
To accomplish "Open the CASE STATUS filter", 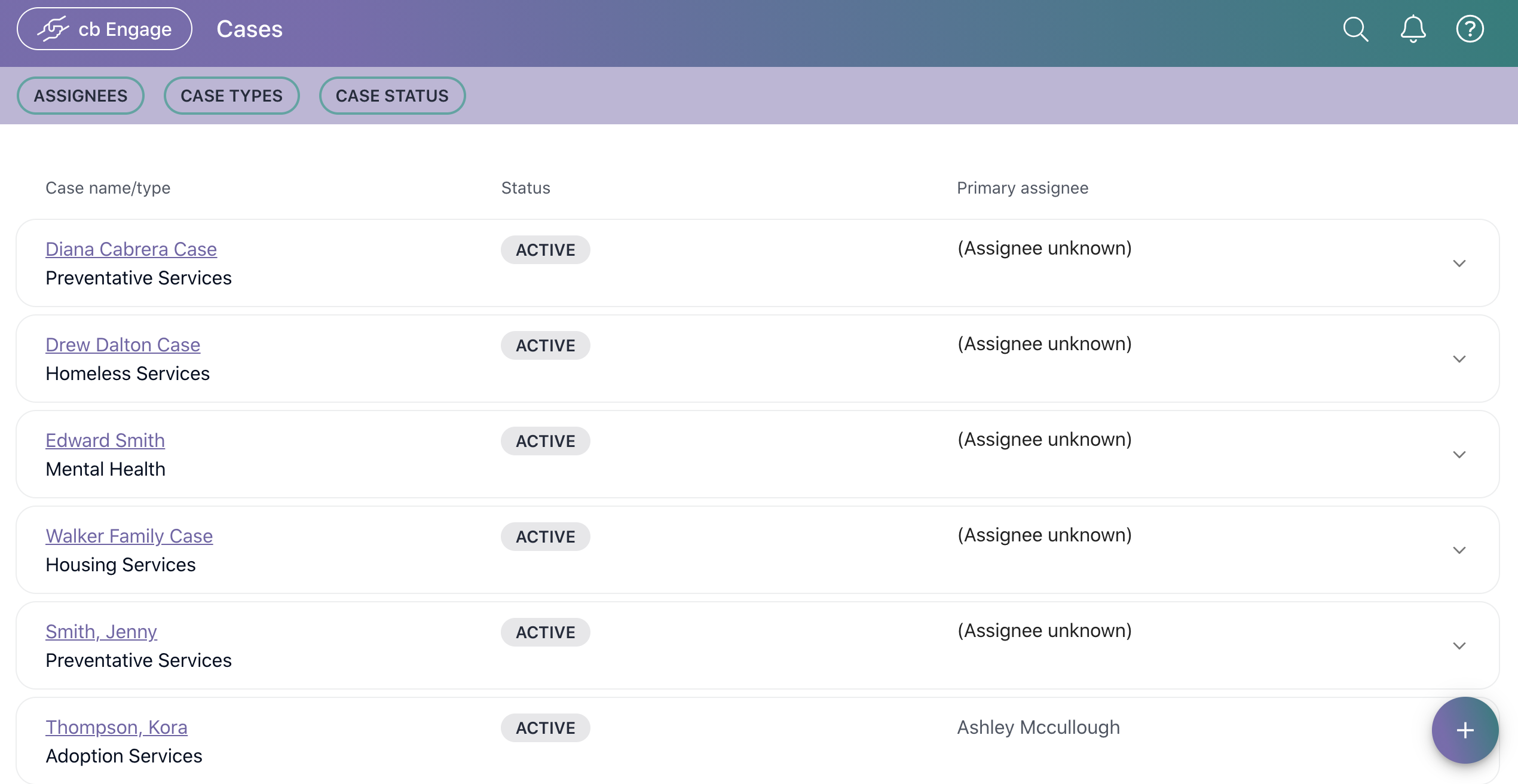I will pos(392,96).
